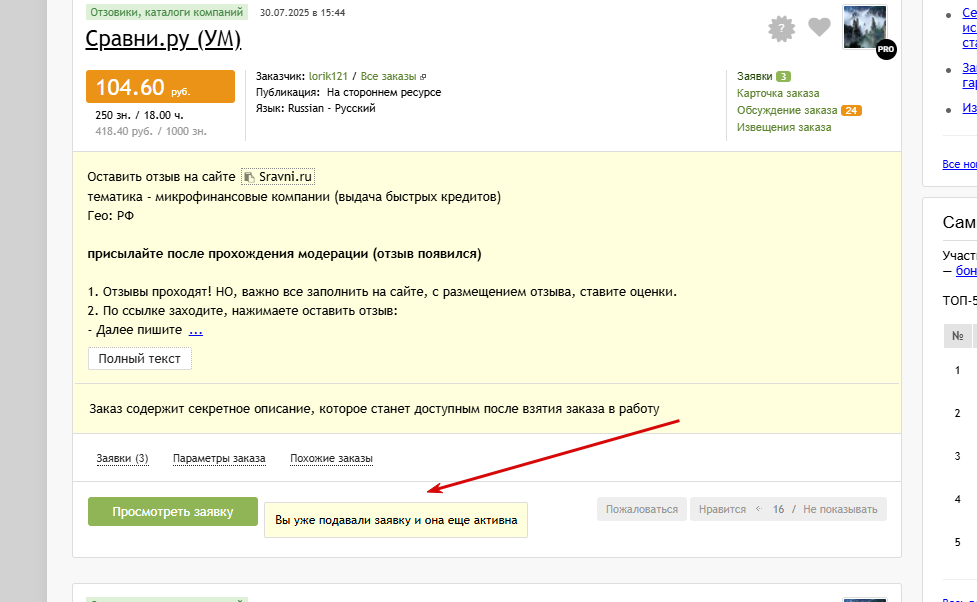977x602 pixels.
Task: Add order to favorites with heart icon
Action: click(x=819, y=27)
